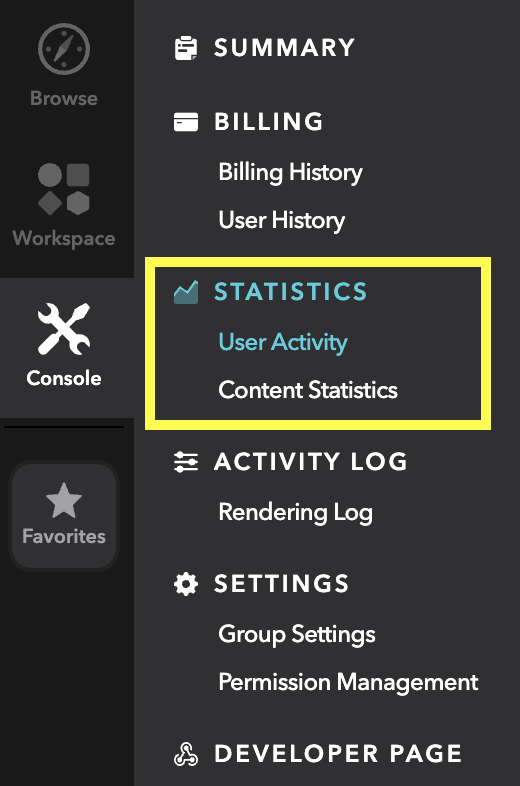Screen dimensions: 520x786
Task: Click the Summary clipboard icon
Action: coord(186,48)
